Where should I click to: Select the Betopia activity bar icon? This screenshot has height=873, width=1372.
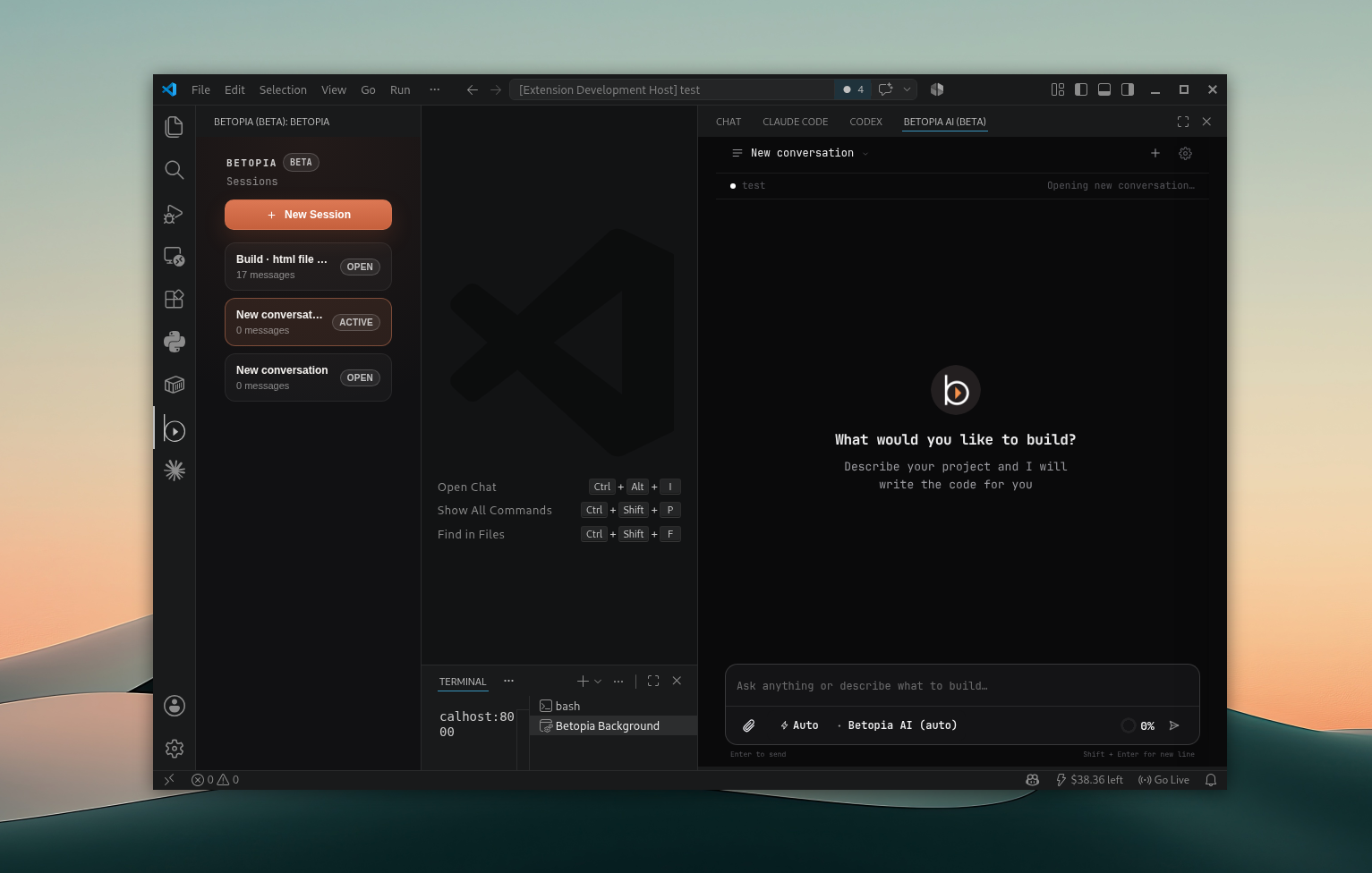[175, 430]
